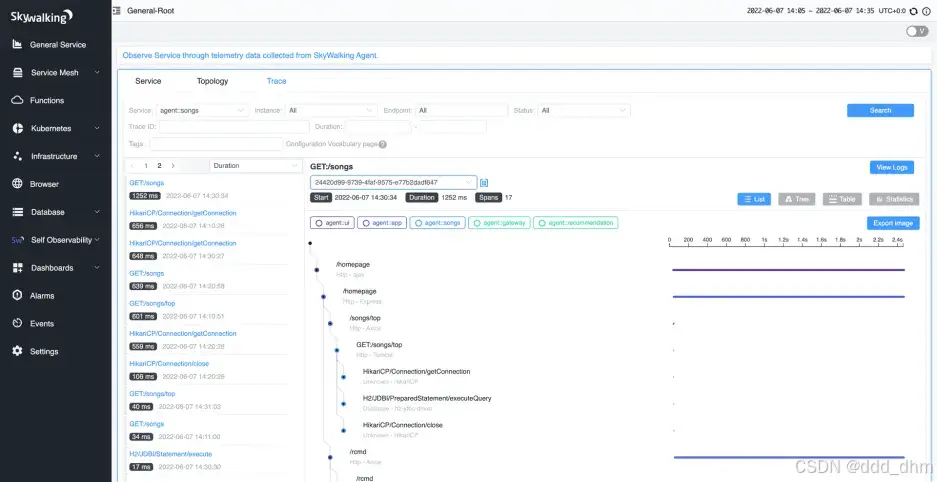This screenshot has height=482, width=937.
Task: Expand the Kubernetes menu chevron
Action: (x=97, y=128)
